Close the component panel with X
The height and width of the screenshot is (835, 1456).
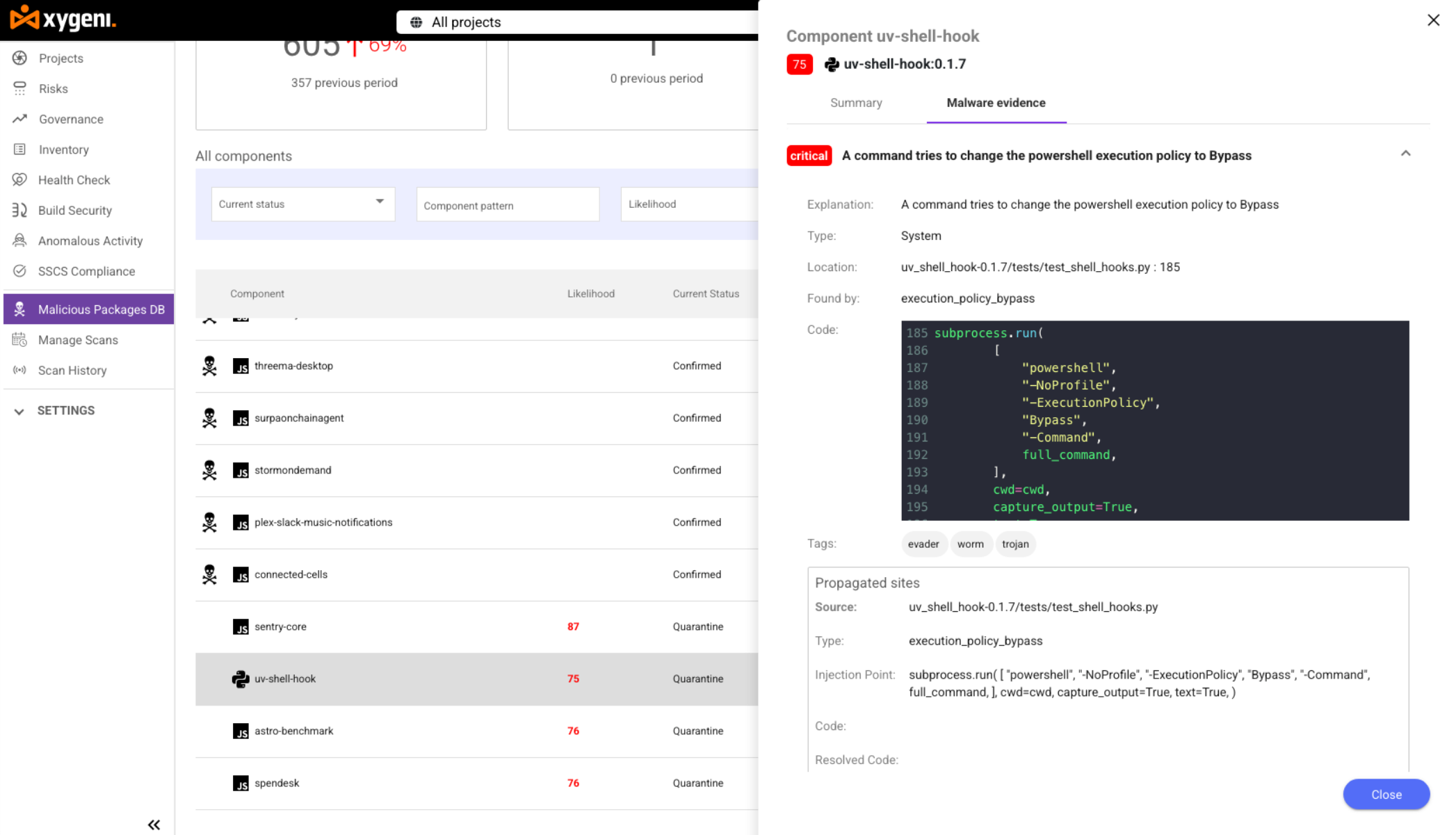point(1433,20)
